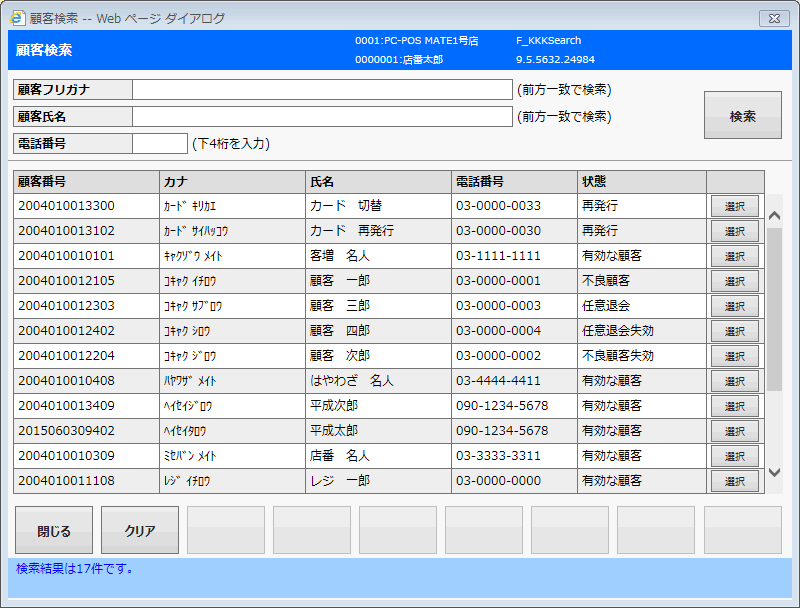The width and height of the screenshot is (800, 608).
Task: Click 選択 for 平成次郎 row
Action: [x=735, y=406]
